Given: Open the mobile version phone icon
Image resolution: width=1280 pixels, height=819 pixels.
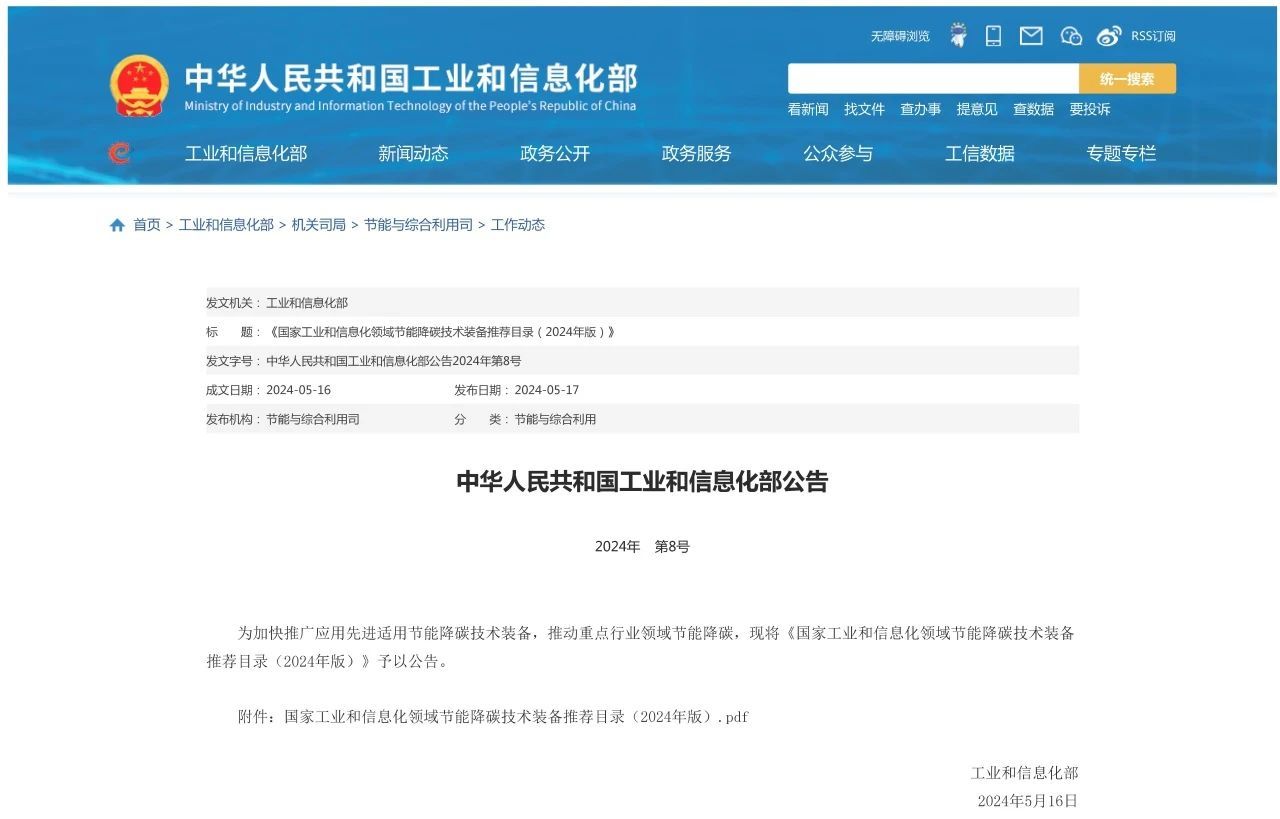Looking at the screenshot, I should coord(993,36).
